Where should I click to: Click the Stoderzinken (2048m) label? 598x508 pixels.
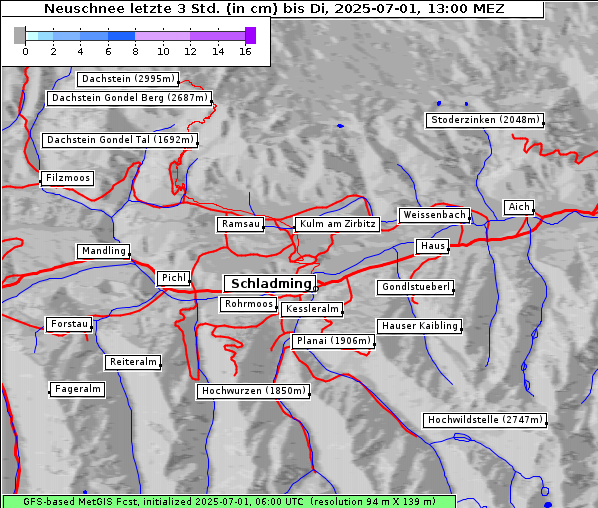tap(484, 120)
